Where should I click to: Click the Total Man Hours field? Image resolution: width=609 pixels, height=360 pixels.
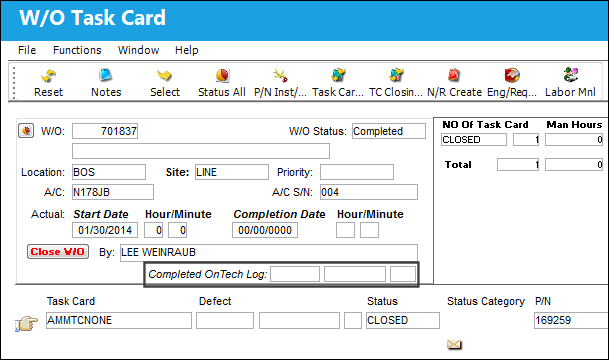[574, 165]
